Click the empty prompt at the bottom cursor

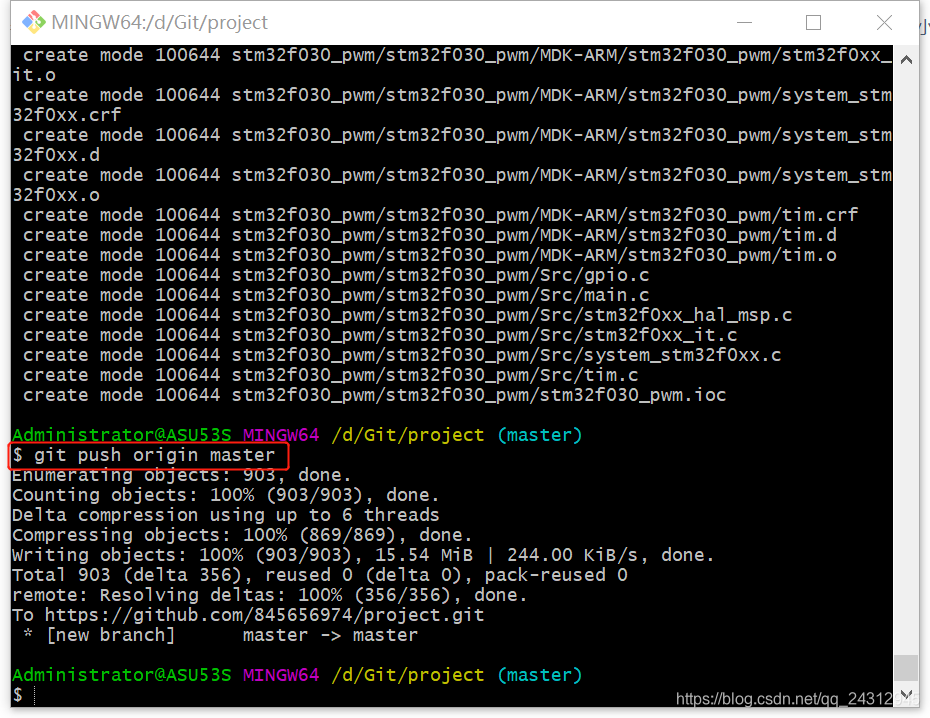coord(24,695)
